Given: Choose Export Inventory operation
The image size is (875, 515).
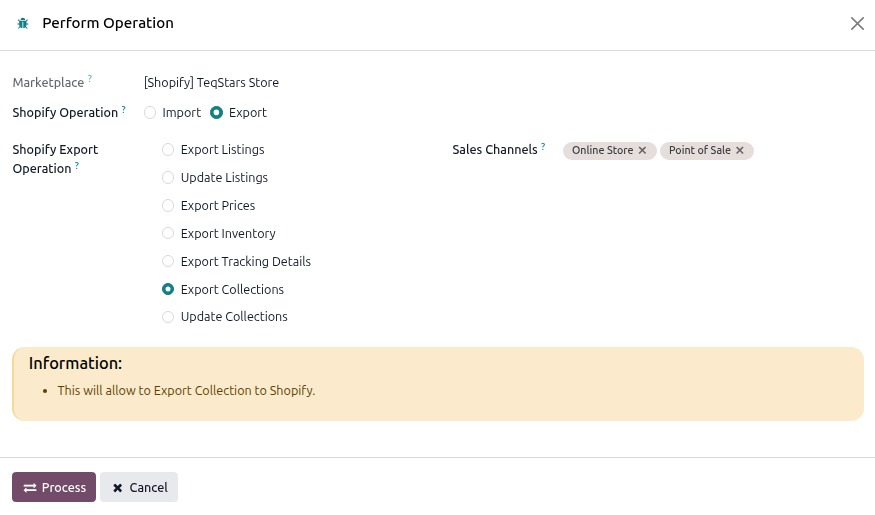Looking at the screenshot, I should 168,233.
